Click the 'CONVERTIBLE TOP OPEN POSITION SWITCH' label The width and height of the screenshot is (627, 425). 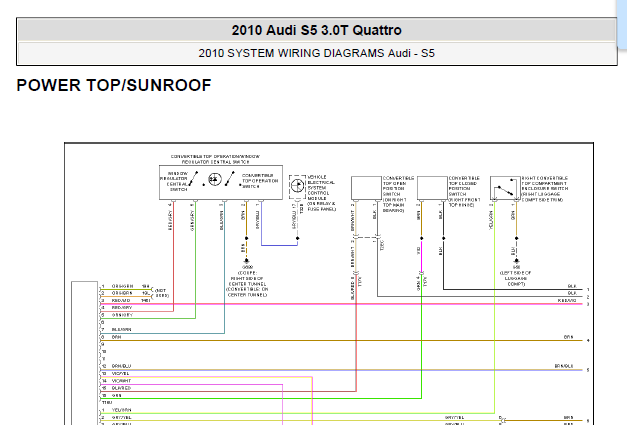tap(398, 194)
